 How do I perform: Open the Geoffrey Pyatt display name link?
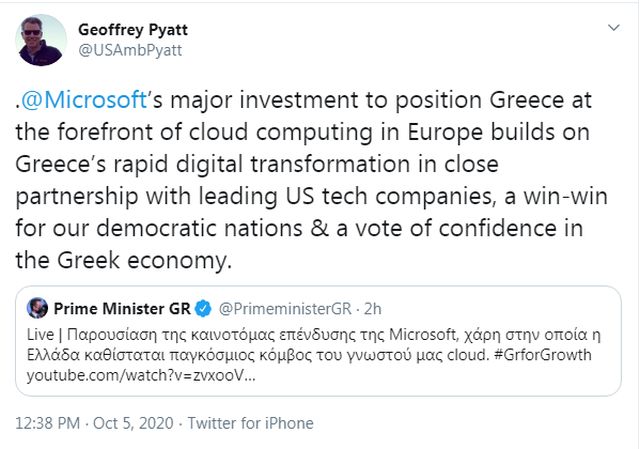tap(132, 28)
